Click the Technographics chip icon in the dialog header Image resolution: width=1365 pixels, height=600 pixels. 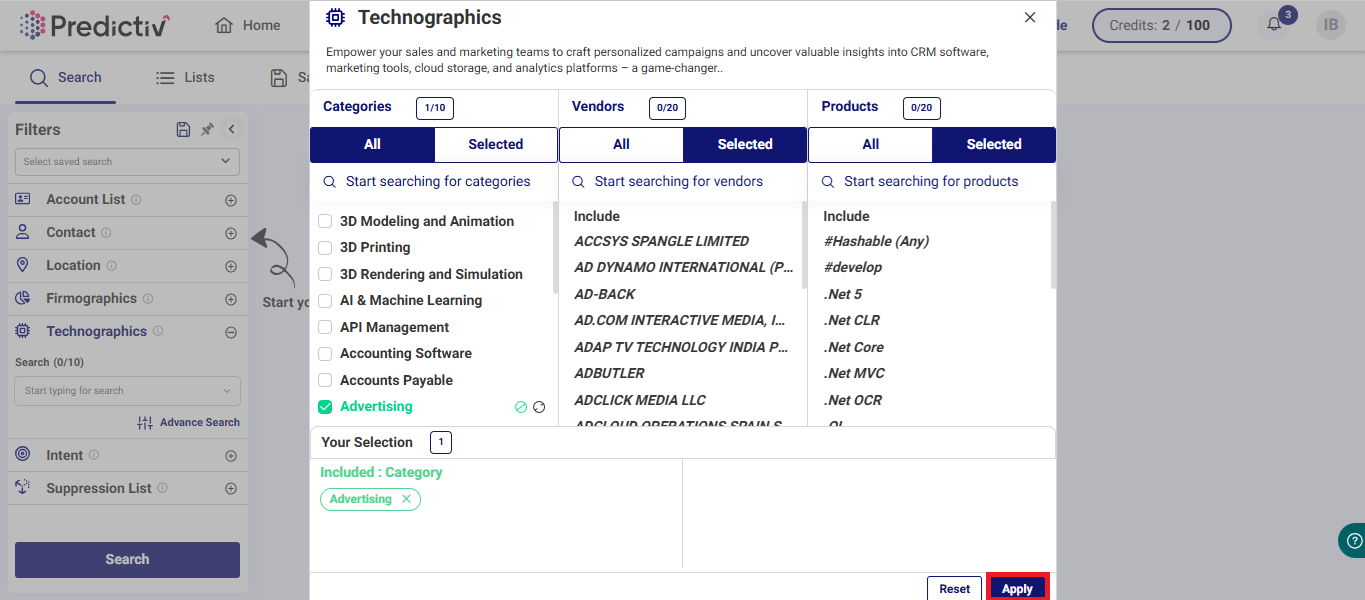click(x=336, y=17)
